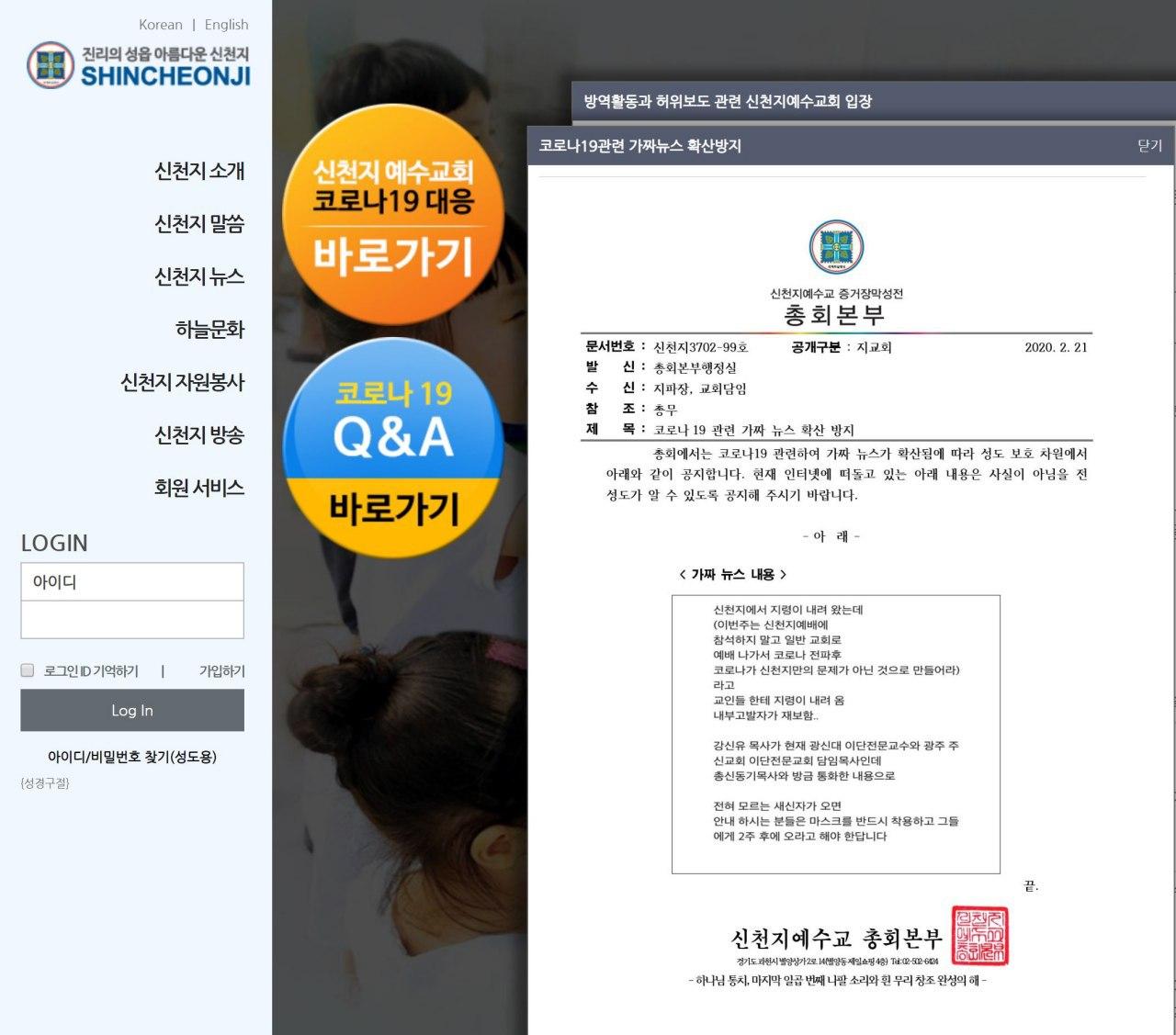Click the Log In button
Image resolution: width=1176 pixels, height=1035 pixels.
(132, 711)
